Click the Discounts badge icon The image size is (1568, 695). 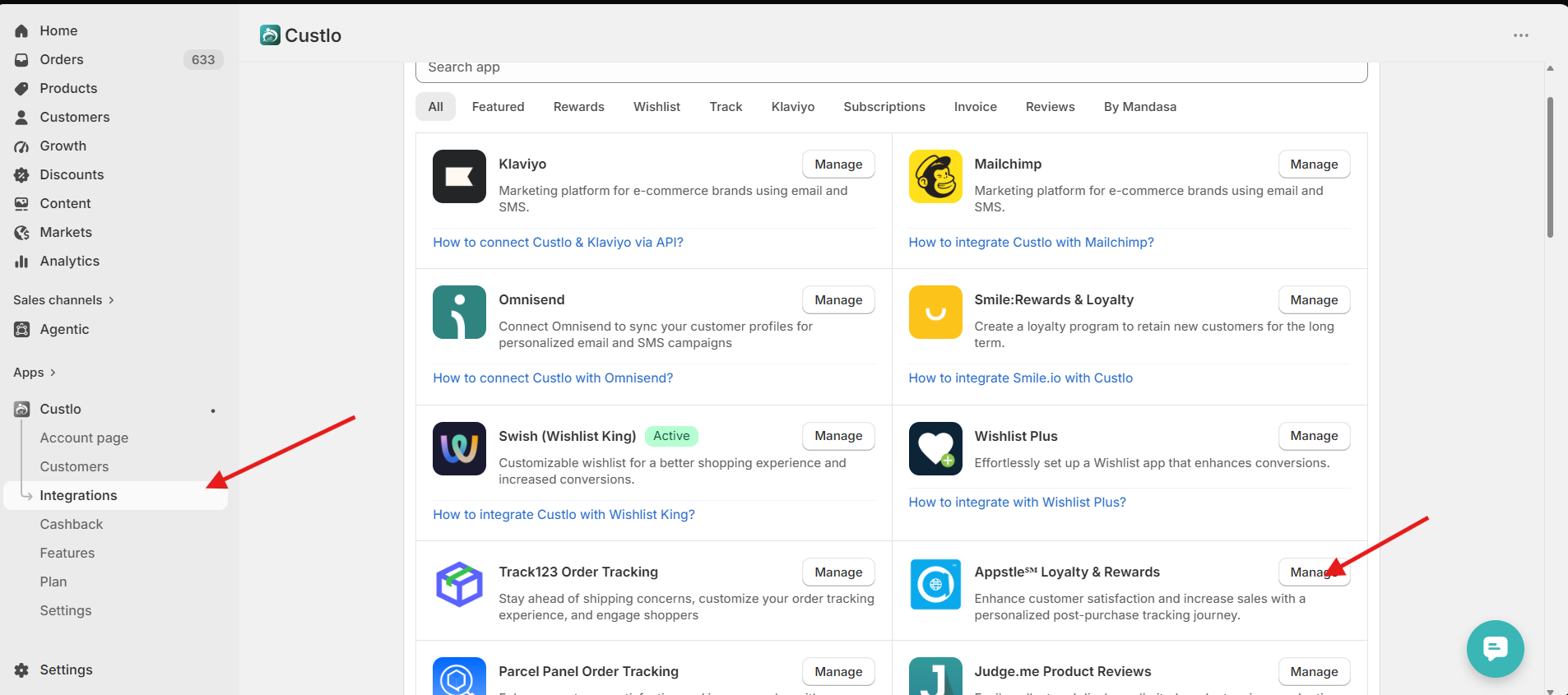21,174
